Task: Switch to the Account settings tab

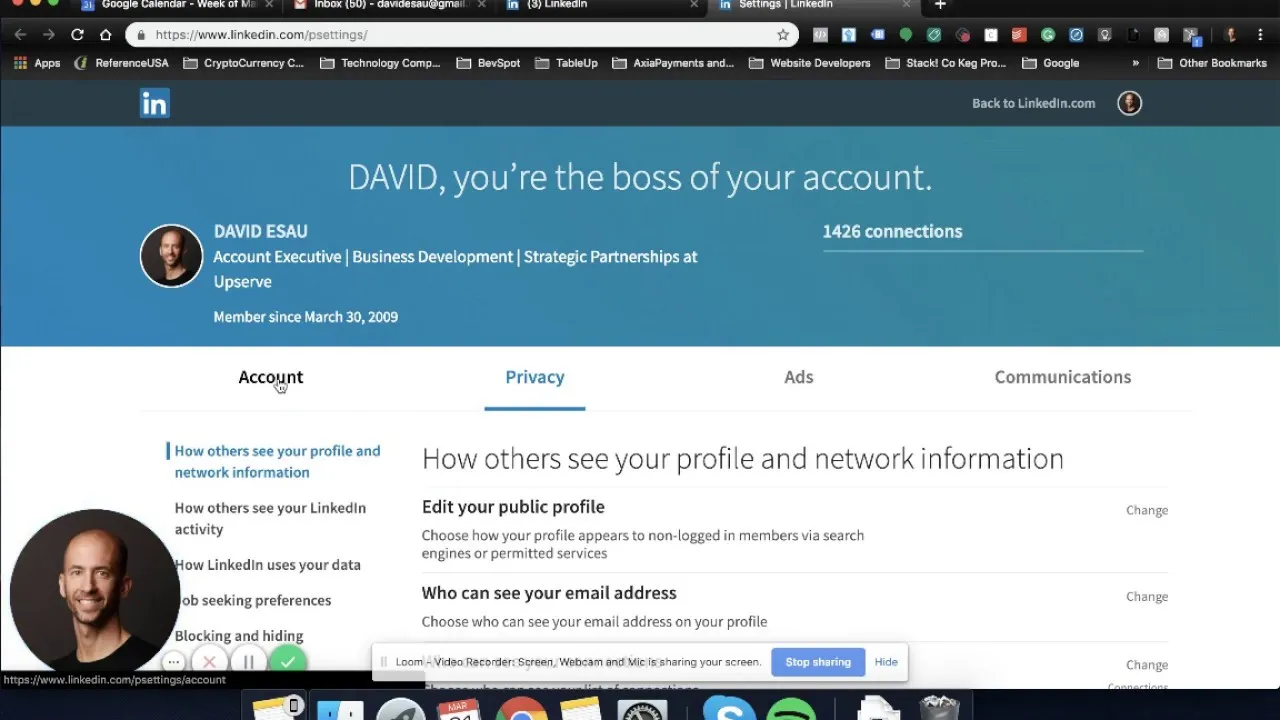Action: pyautogui.click(x=270, y=377)
